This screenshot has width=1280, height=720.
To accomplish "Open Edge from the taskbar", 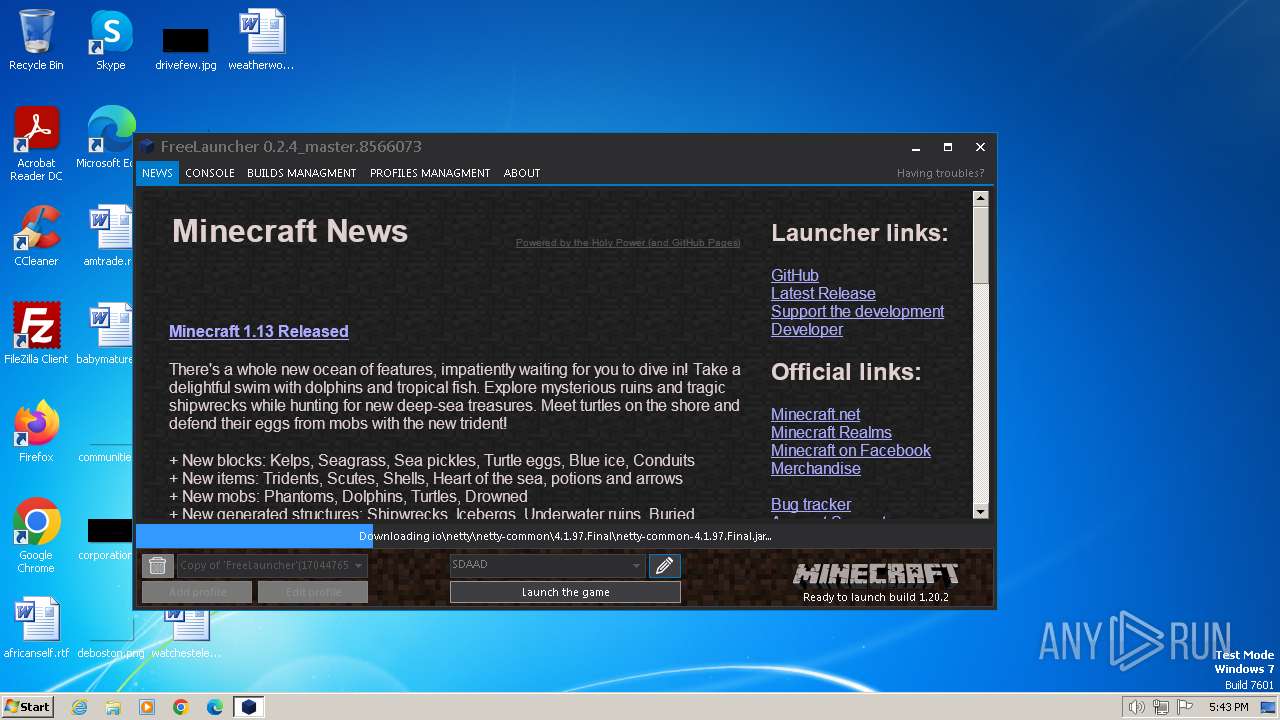I will click(x=215, y=707).
